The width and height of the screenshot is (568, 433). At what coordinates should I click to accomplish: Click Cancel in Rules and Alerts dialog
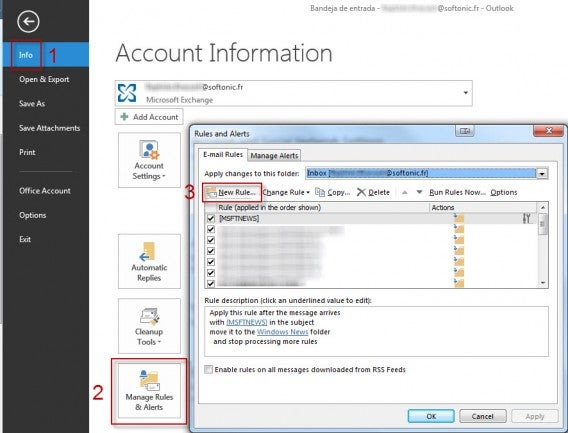pyautogui.click(x=483, y=416)
